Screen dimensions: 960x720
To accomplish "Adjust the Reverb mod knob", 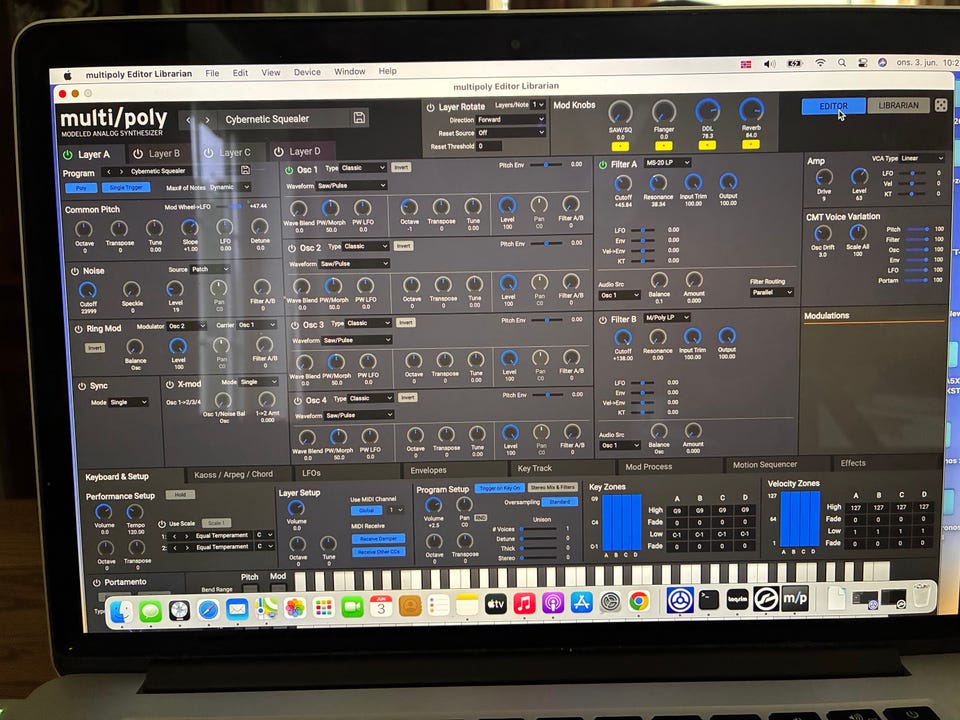I will click(751, 110).
